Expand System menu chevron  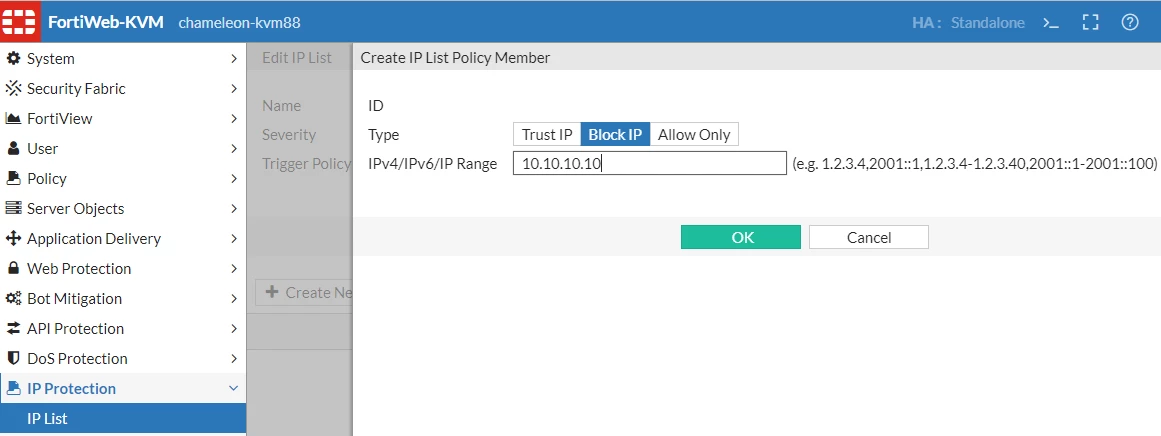233,58
